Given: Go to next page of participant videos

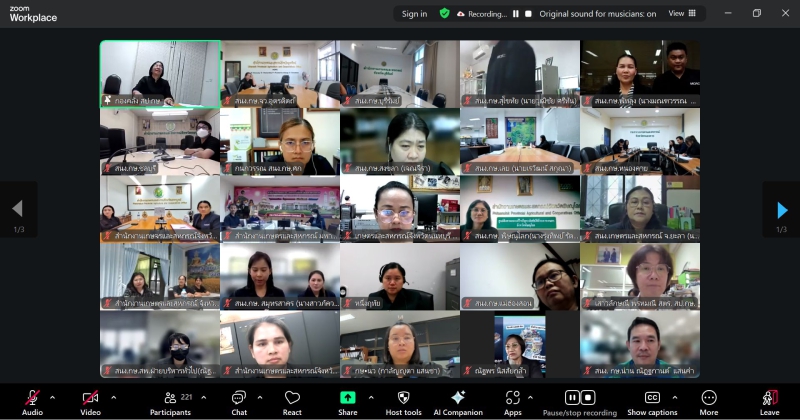Looking at the screenshot, I should pos(782,209).
